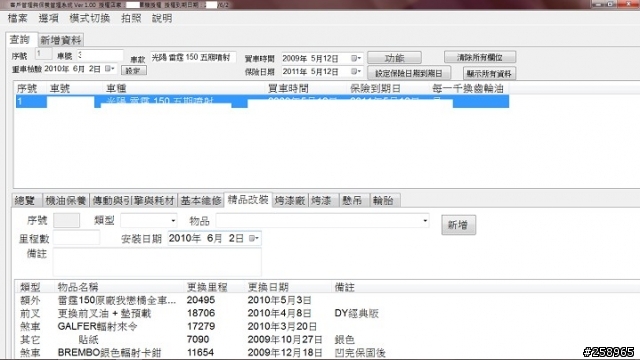Click the 序號 field in 精品改裝 form
Screen dimensions: 640x360
pyautogui.click(x=67, y=220)
